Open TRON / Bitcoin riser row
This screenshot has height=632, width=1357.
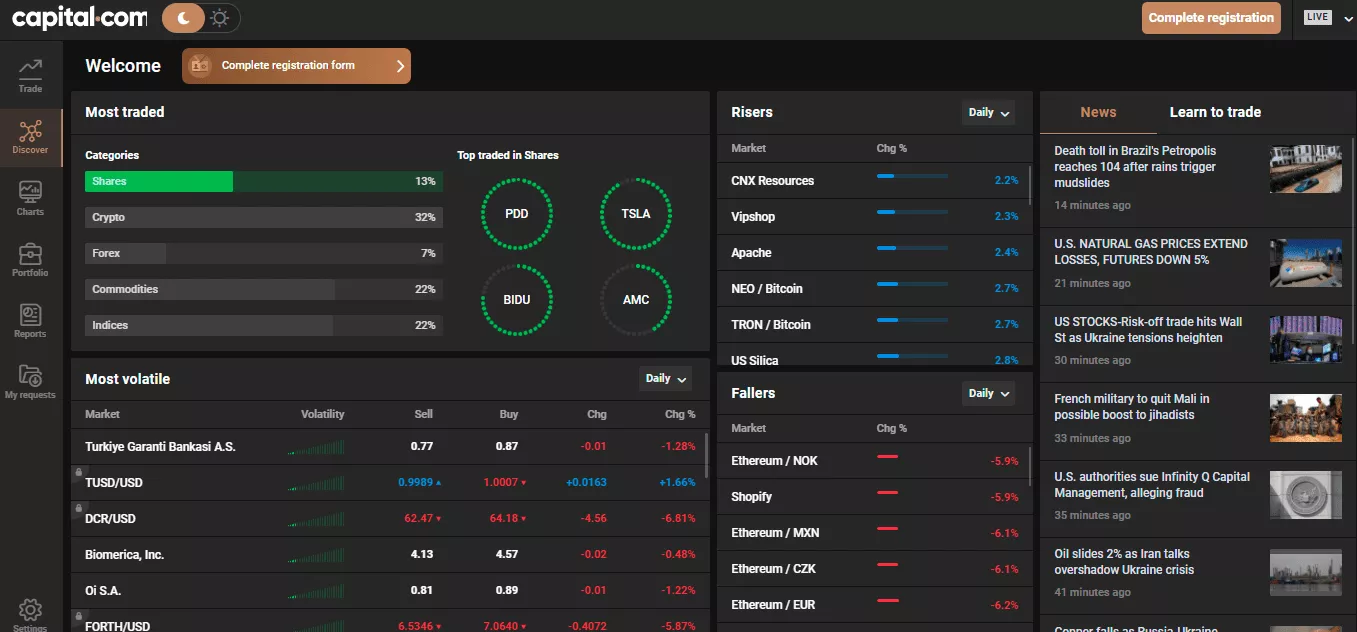pos(875,325)
